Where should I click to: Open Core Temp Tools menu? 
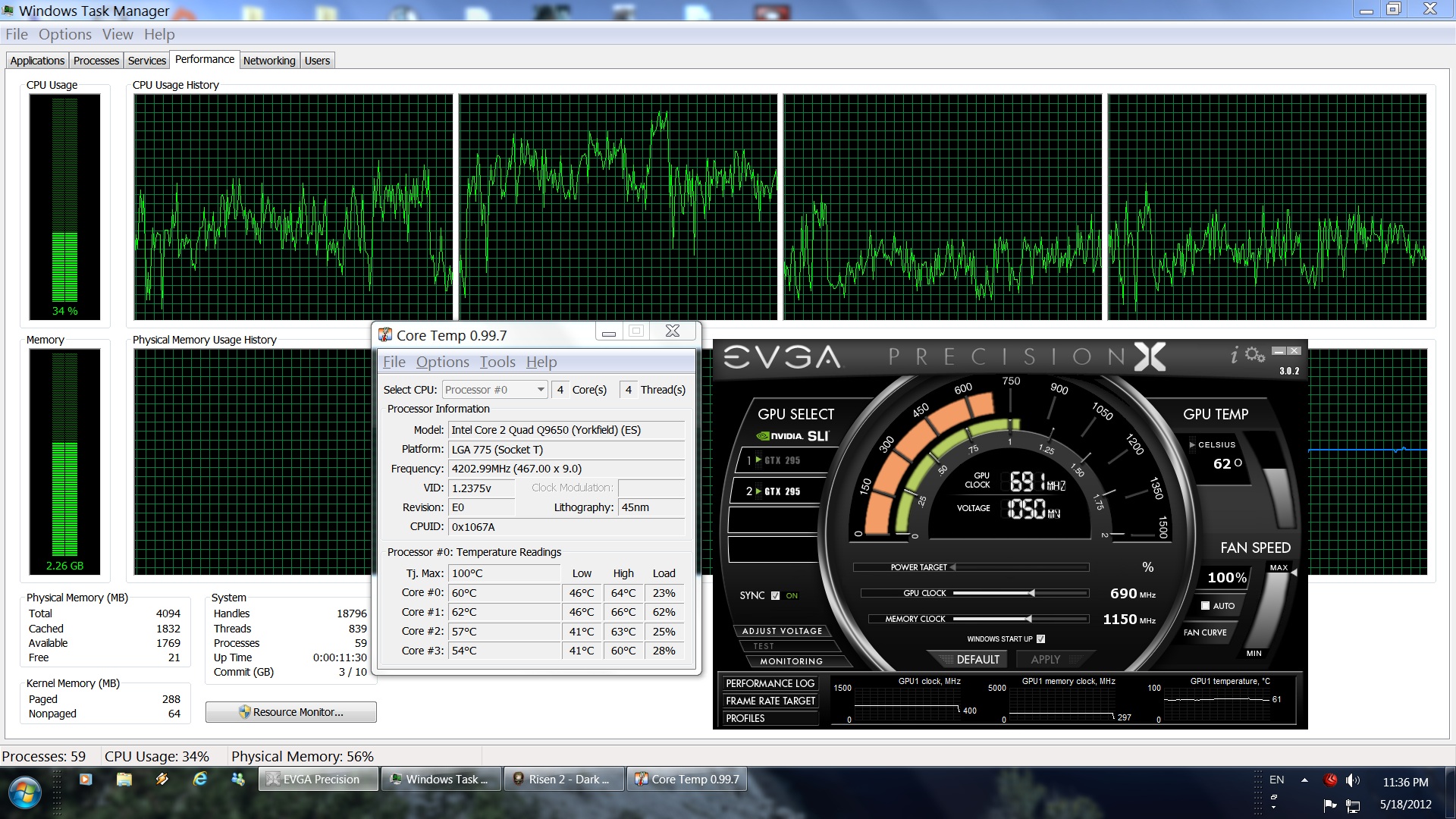click(497, 362)
